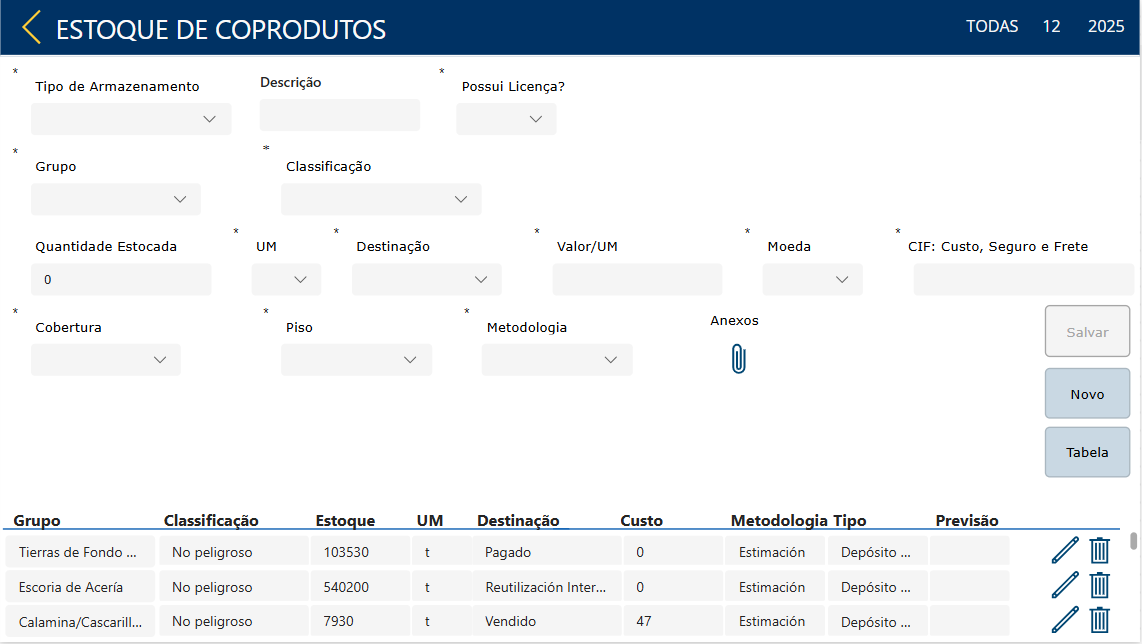Edit the Calamina/Cascarilla row
Screen dimensions: 1142x644
tap(1065, 620)
